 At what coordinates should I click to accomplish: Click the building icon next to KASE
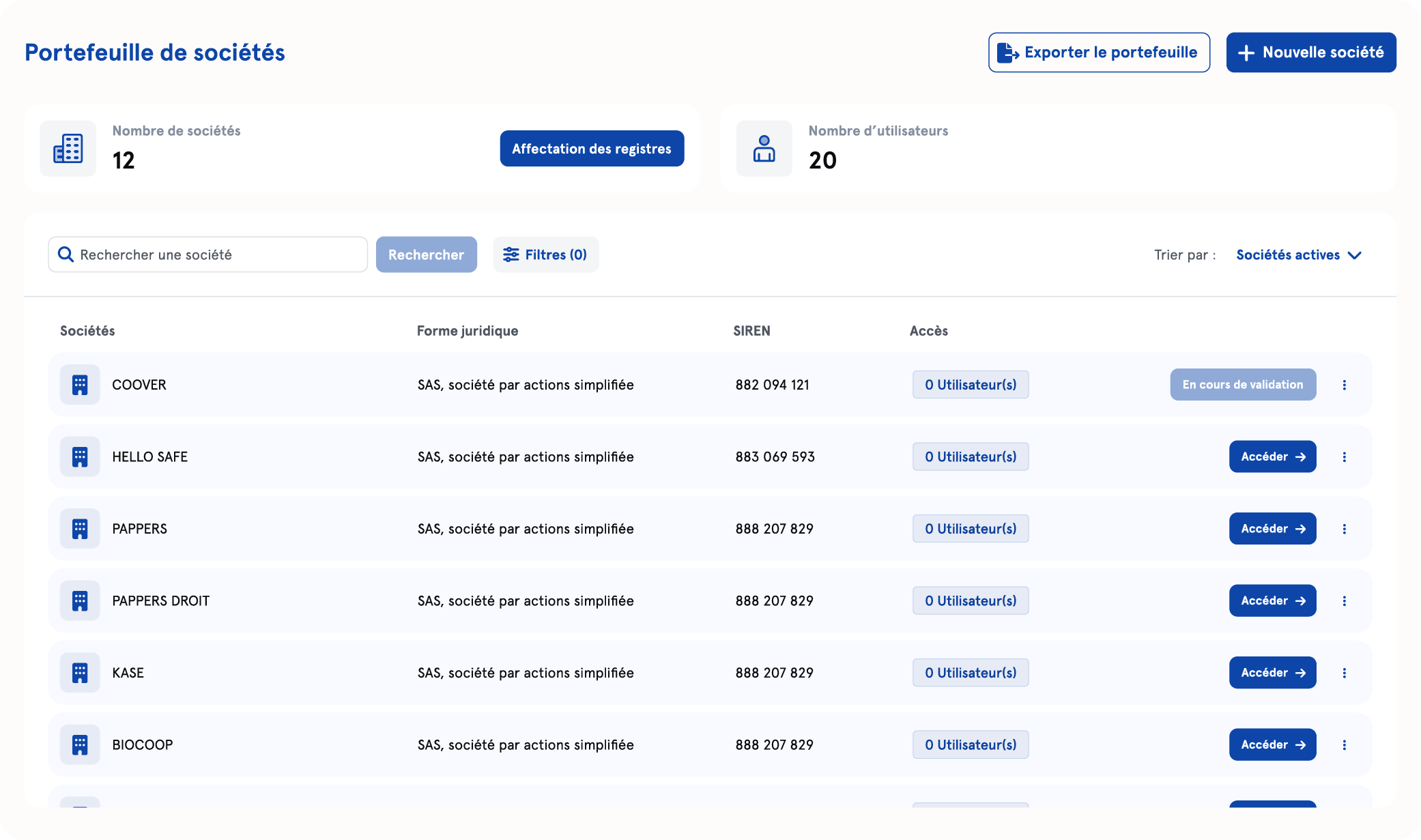point(80,673)
